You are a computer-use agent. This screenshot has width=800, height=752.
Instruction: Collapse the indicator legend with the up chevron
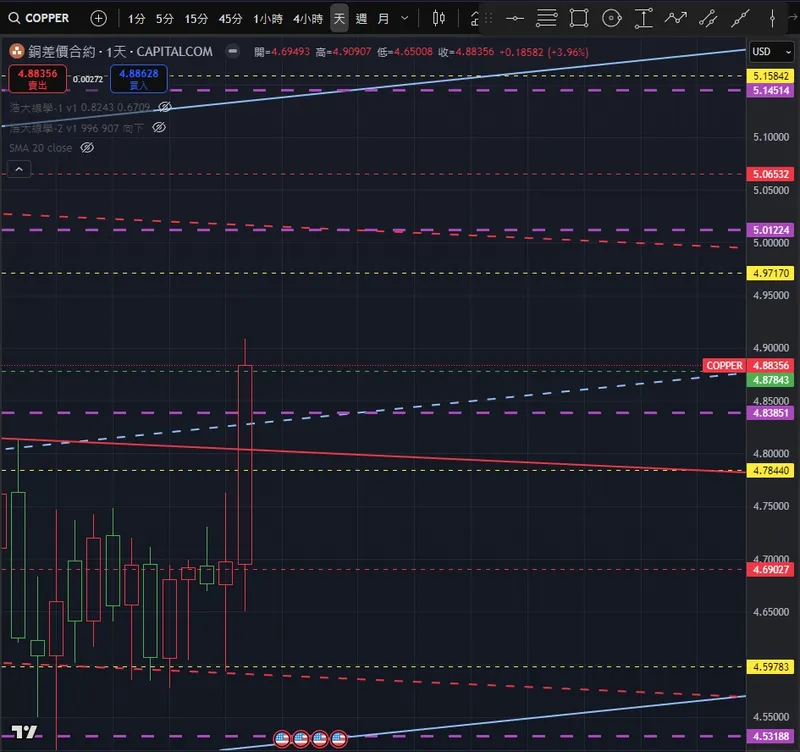pos(19,169)
